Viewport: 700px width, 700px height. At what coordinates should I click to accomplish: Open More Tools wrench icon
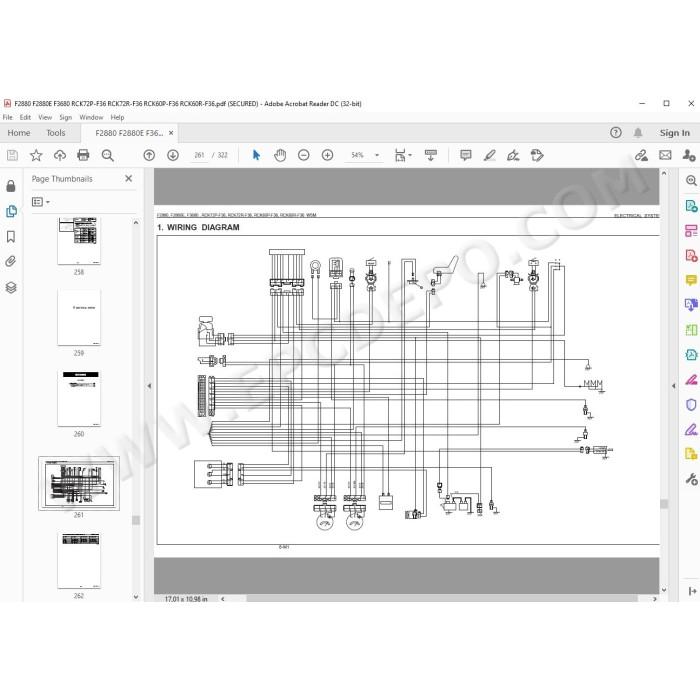(x=691, y=479)
